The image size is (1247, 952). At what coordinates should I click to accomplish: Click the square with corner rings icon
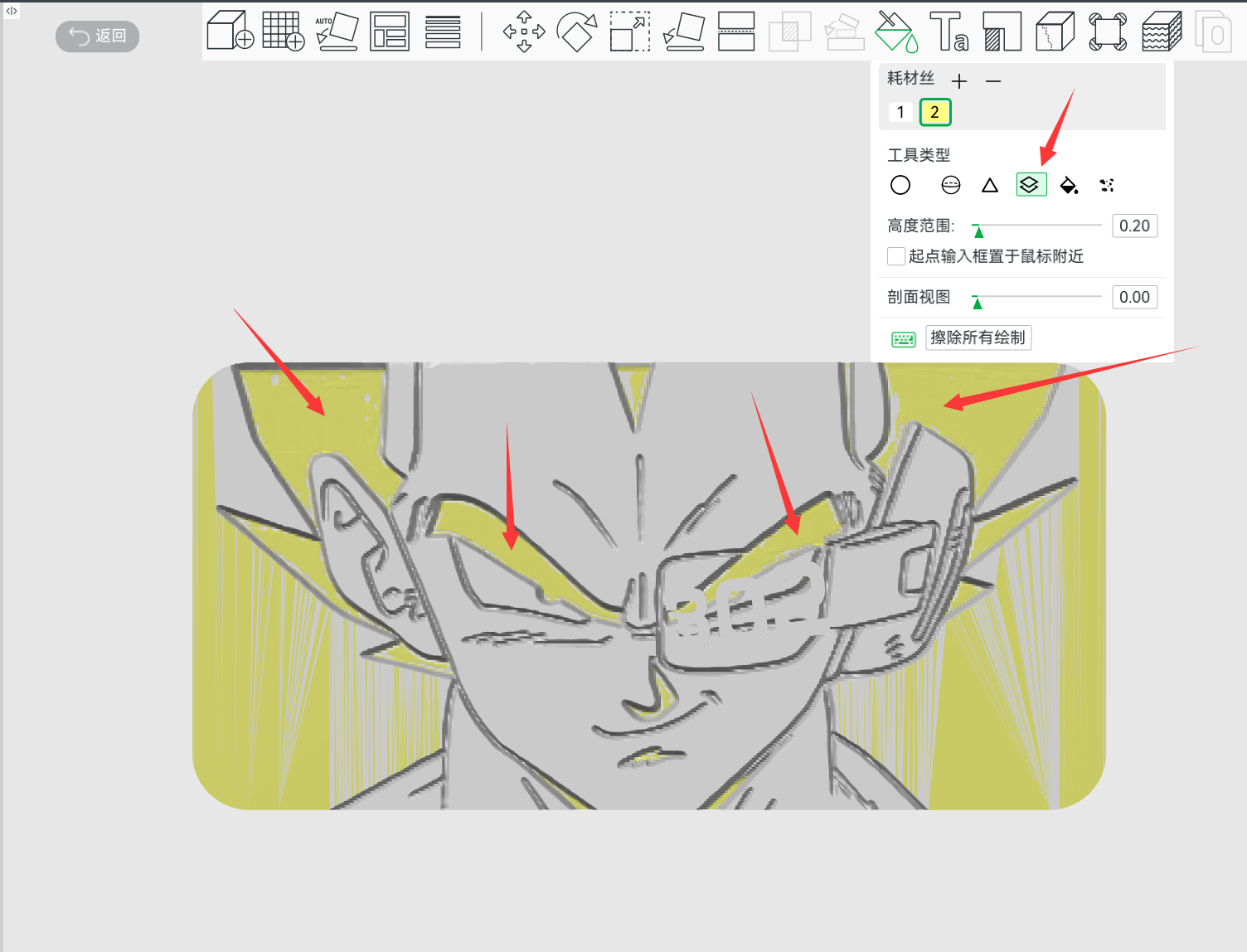pyautogui.click(x=1108, y=32)
